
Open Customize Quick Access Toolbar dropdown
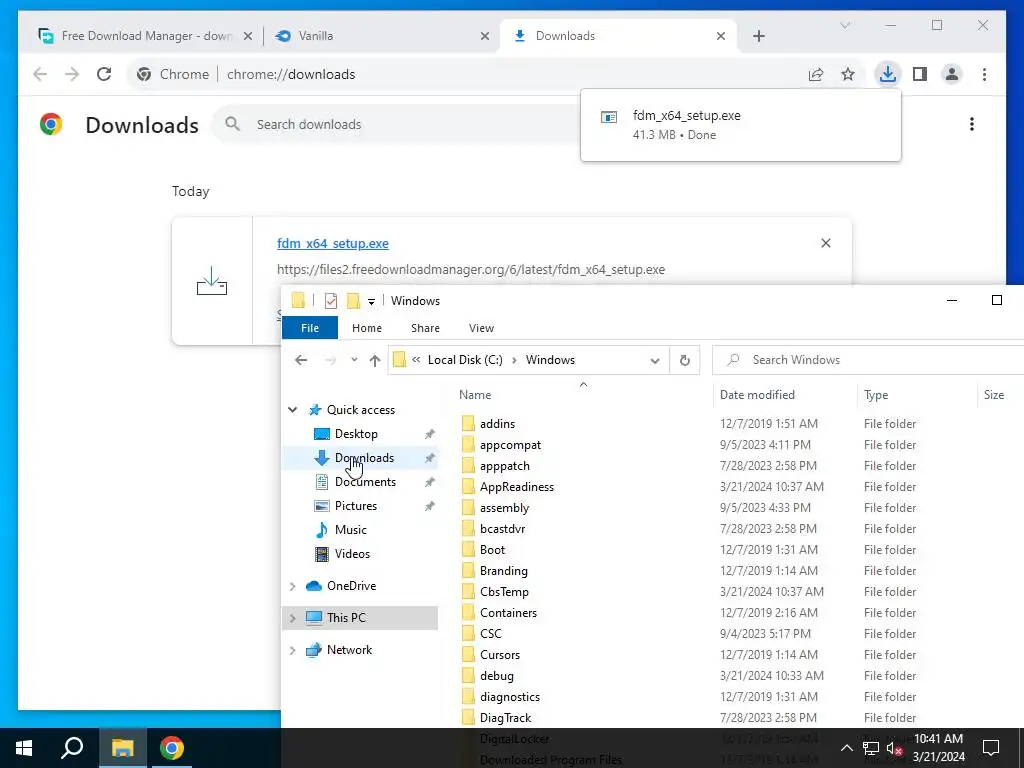371,301
